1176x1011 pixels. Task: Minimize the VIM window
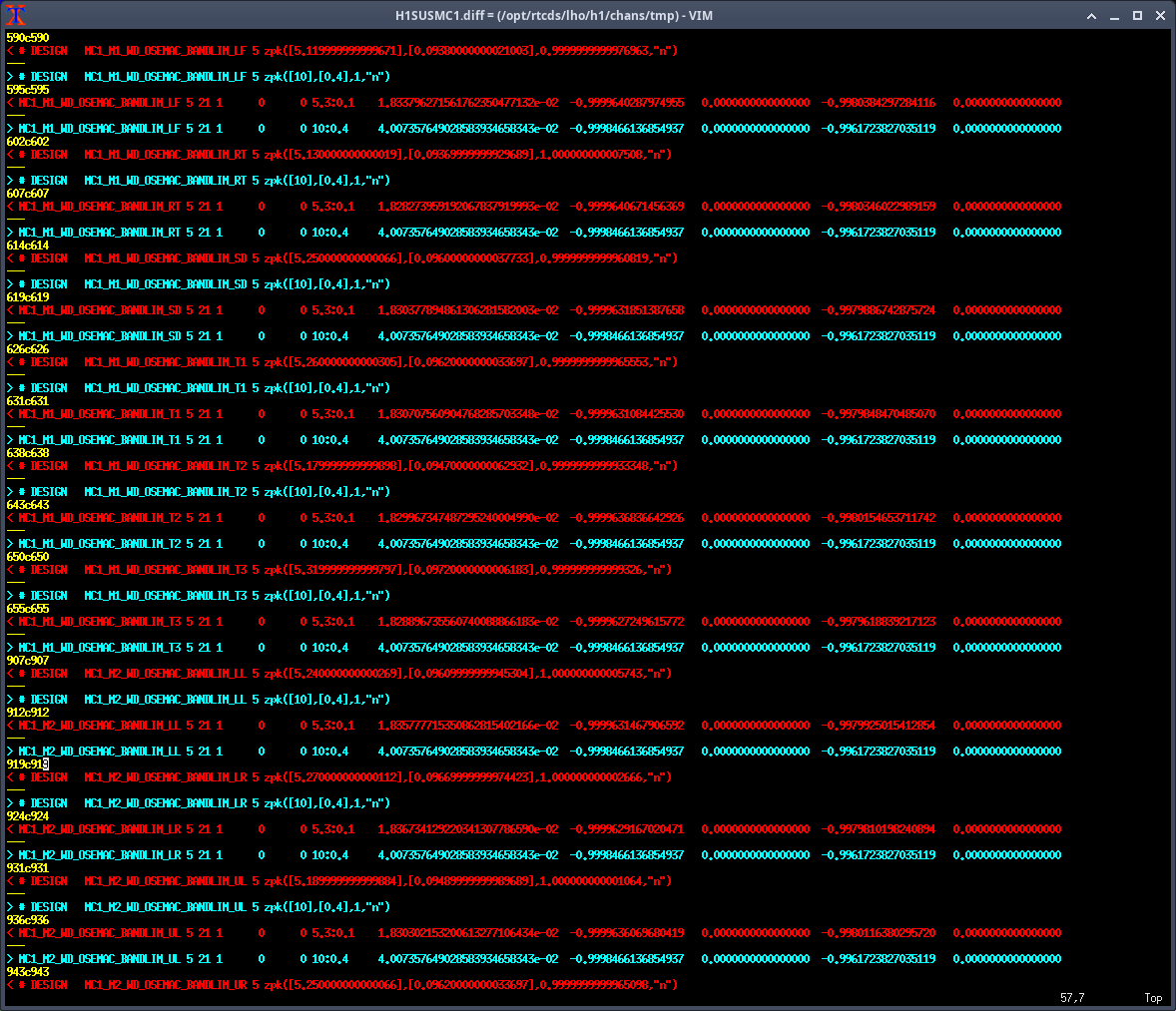click(x=1115, y=16)
